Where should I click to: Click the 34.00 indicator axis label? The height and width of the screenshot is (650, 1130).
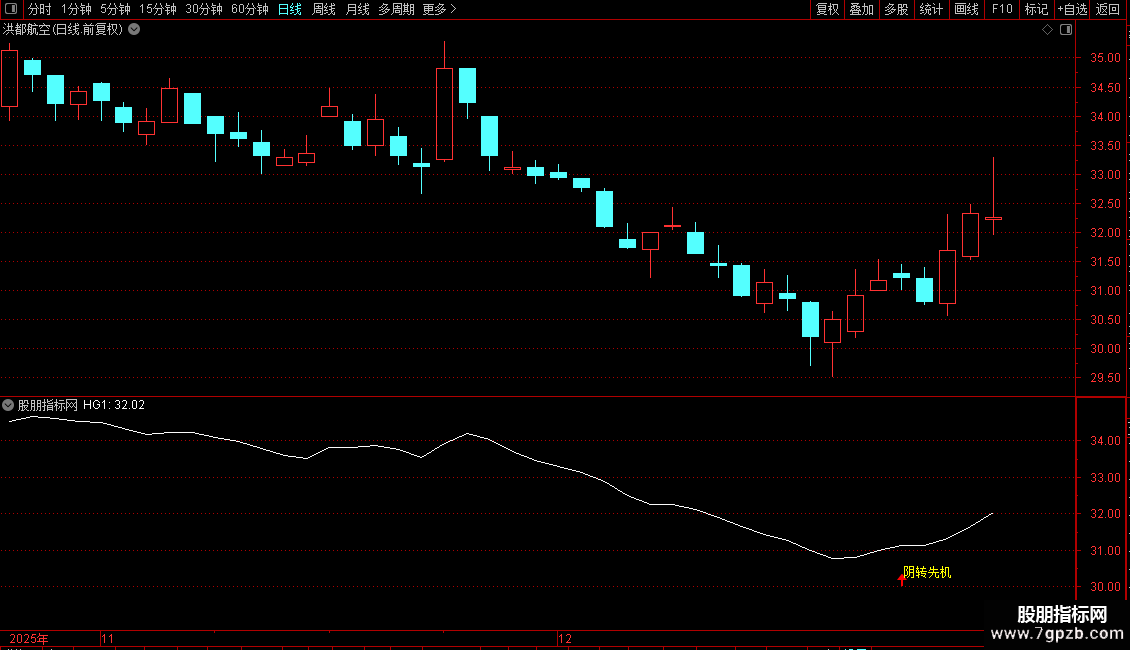coord(1105,440)
